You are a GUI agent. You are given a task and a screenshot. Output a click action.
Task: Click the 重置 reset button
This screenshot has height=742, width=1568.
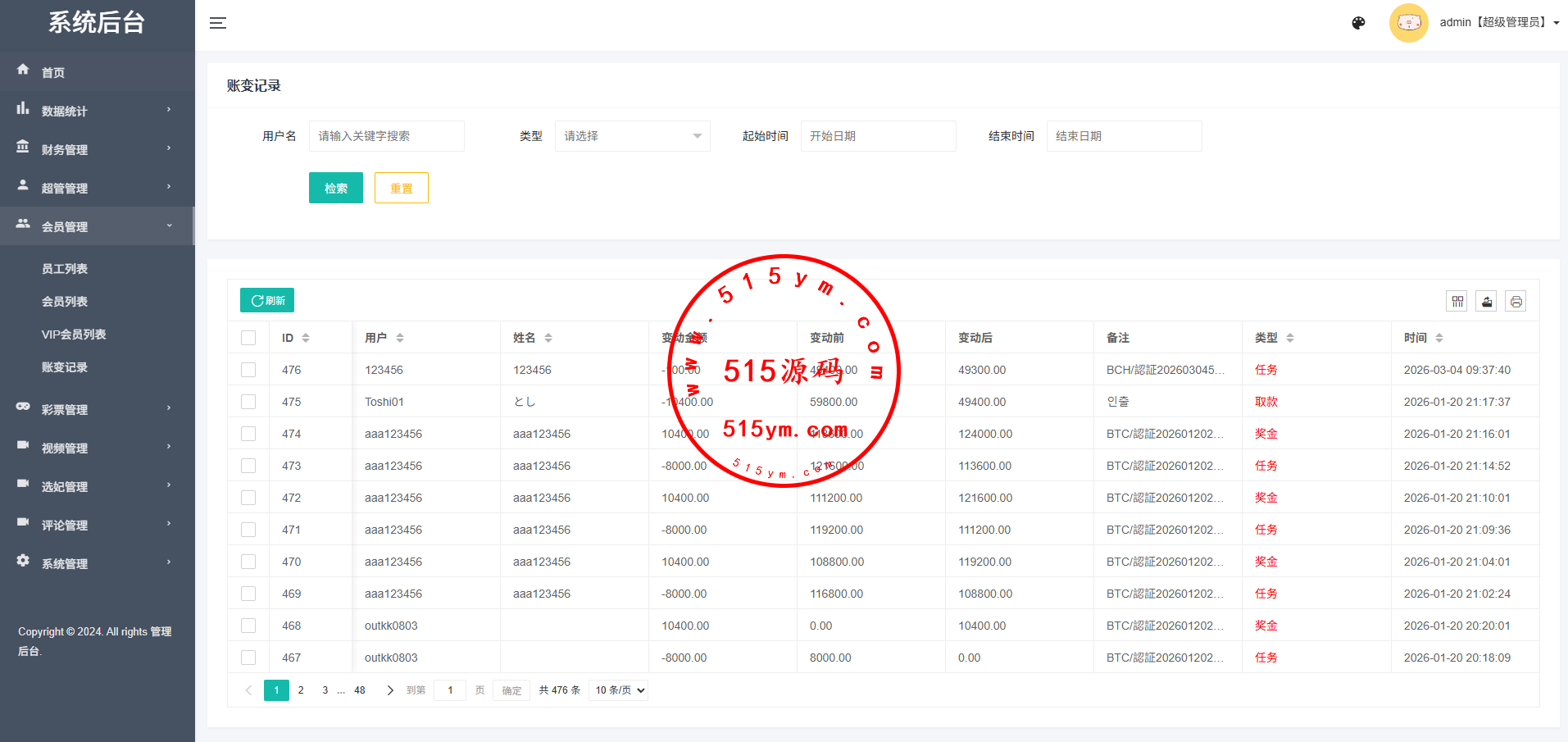pyautogui.click(x=401, y=188)
